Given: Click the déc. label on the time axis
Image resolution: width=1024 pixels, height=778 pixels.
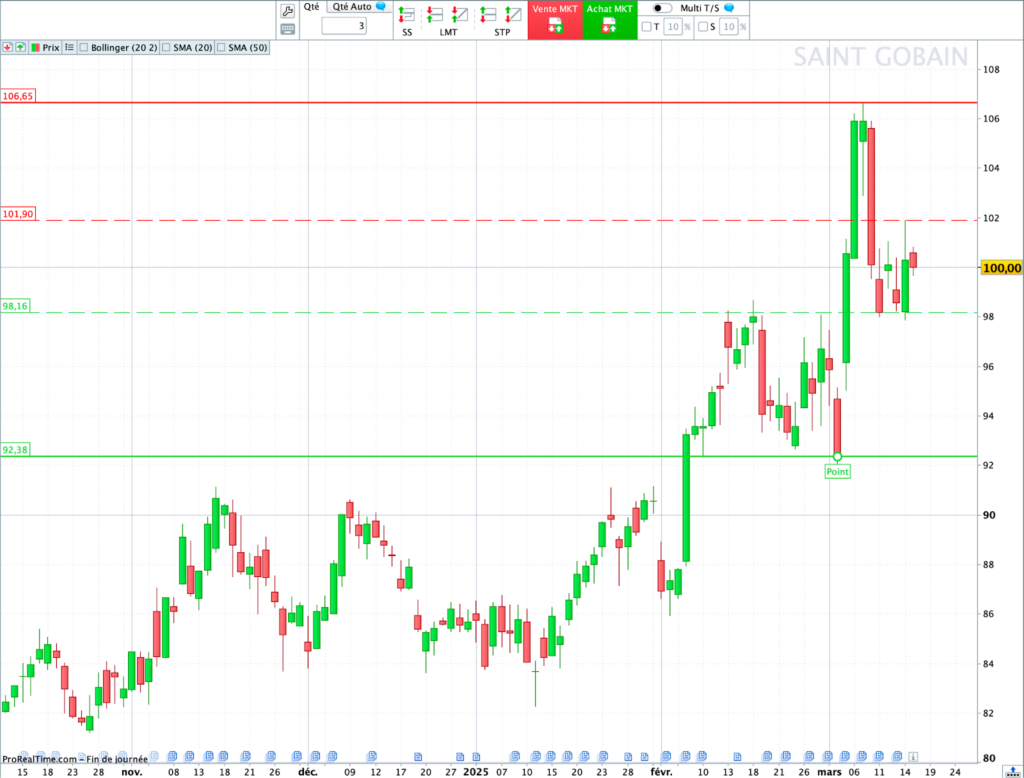Looking at the screenshot, I should 308,771.
